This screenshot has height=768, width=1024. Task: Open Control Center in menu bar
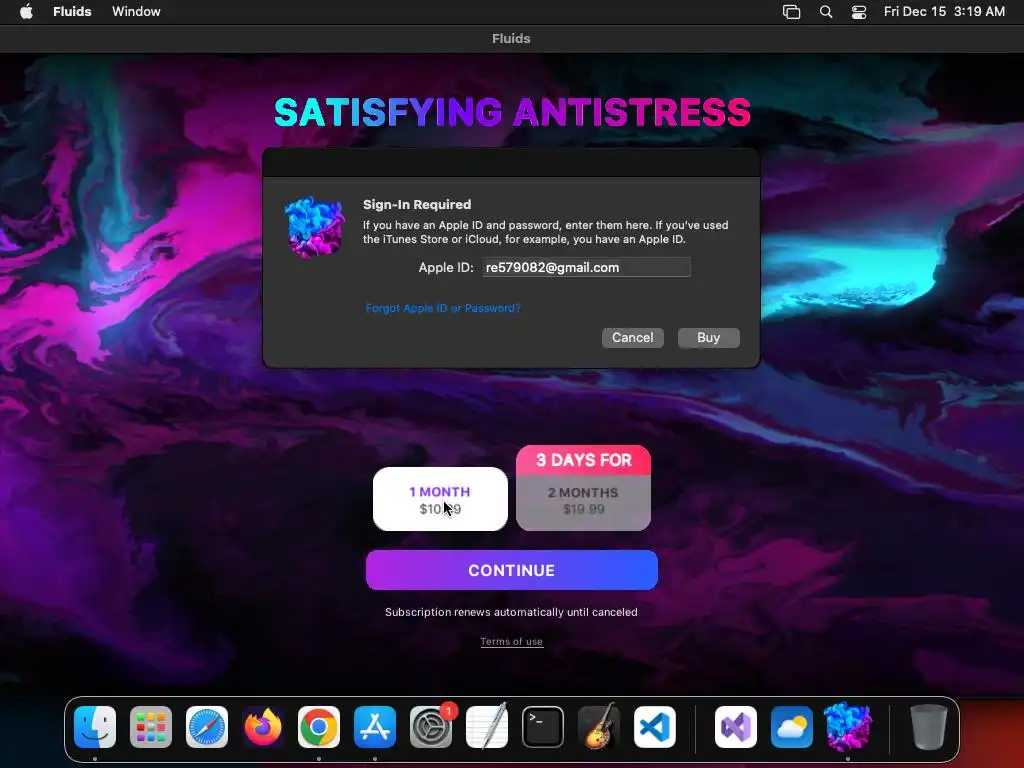[x=859, y=12]
